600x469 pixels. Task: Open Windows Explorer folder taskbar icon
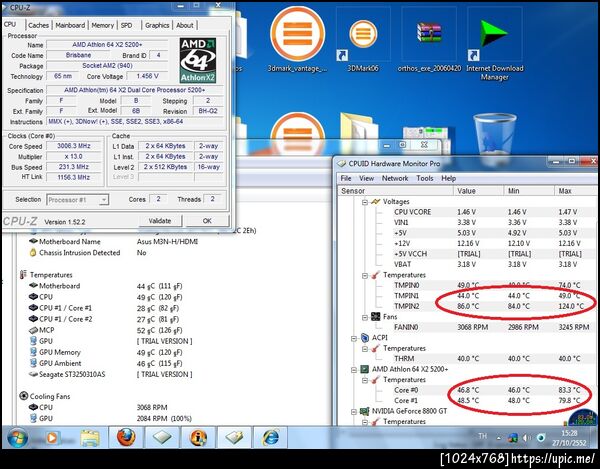[x=90, y=437]
